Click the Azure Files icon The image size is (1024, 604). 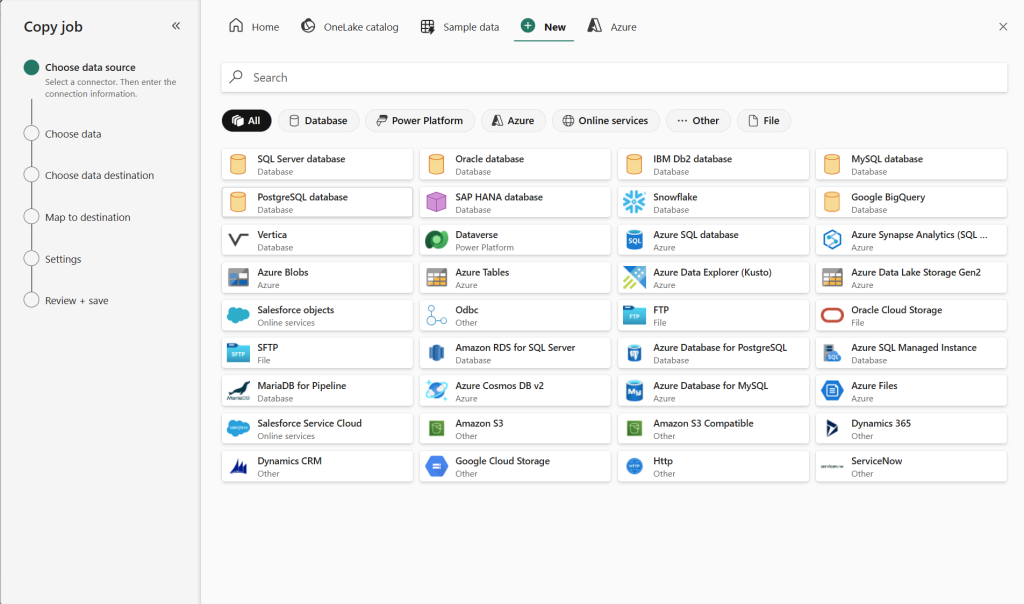(x=832, y=391)
